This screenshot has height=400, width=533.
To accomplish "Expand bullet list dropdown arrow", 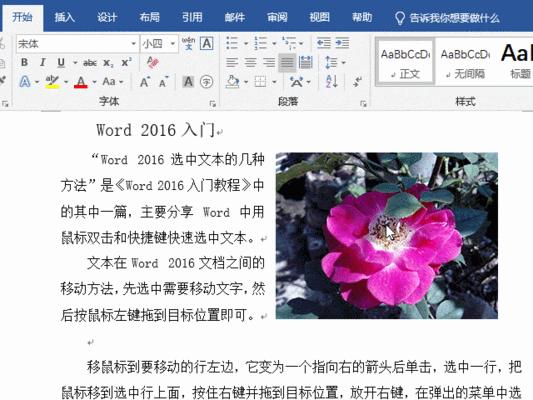I will [x=245, y=44].
